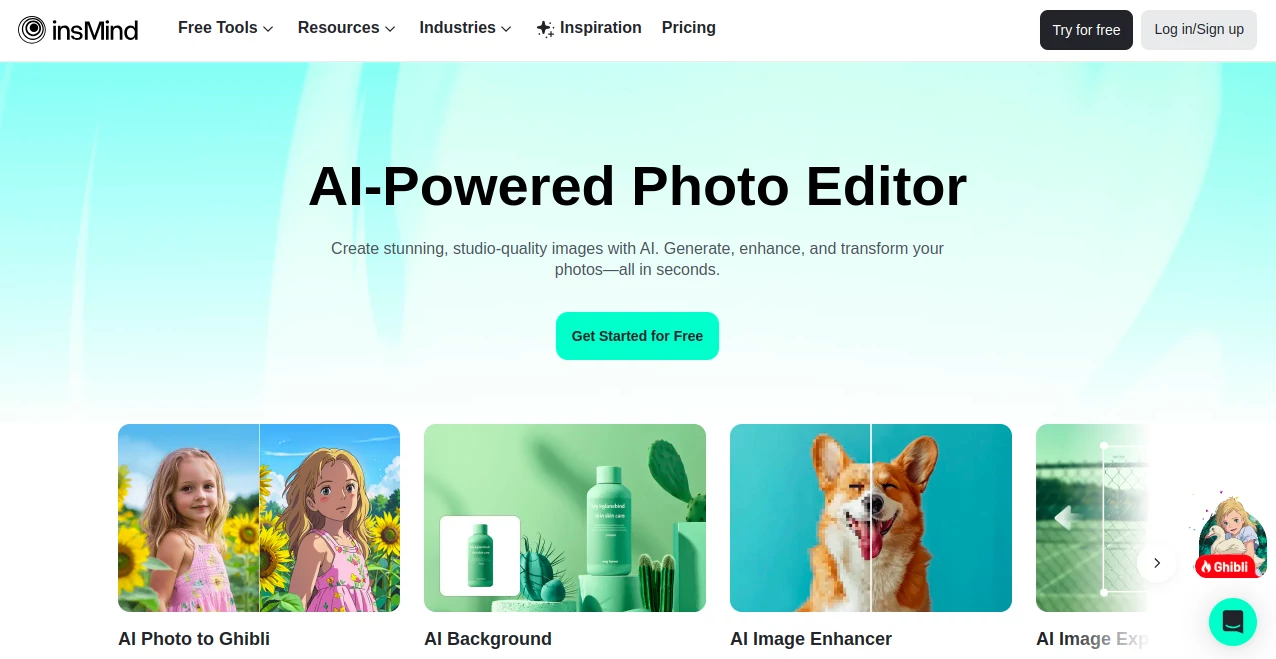Screen dimensions: 1276x659
Task: Open the AI Image Enhancer corgi thumbnail
Action: 871,518
